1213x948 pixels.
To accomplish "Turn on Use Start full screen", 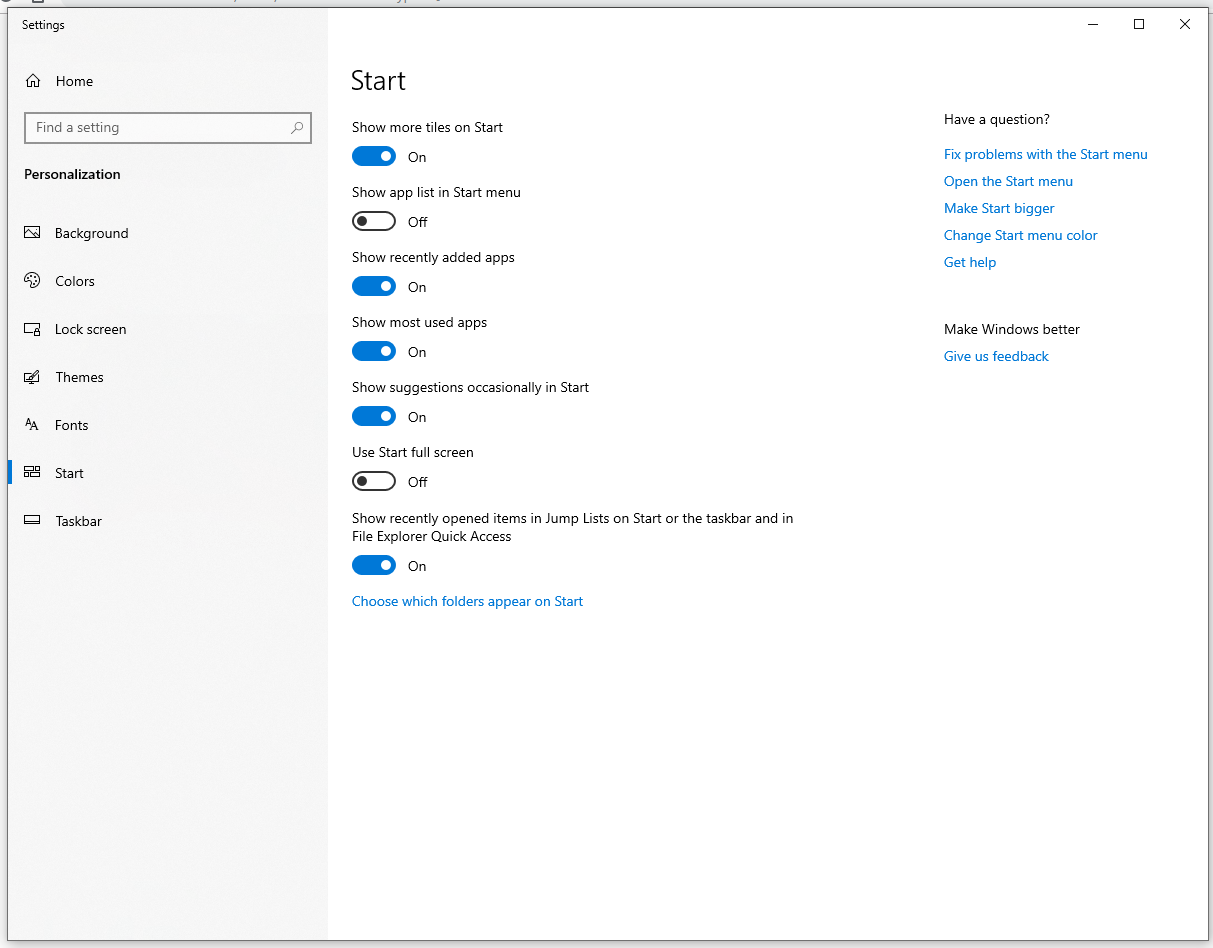I will pos(374,482).
